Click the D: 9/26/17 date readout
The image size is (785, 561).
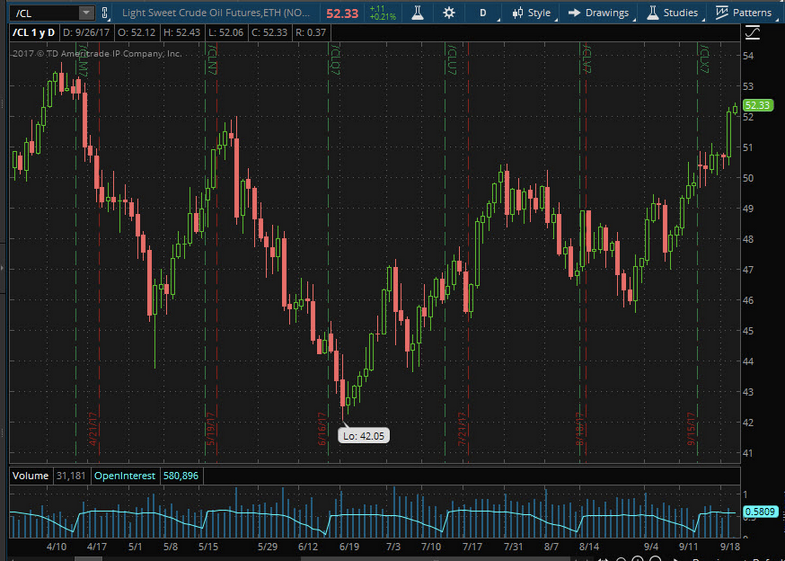click(86, 33)
